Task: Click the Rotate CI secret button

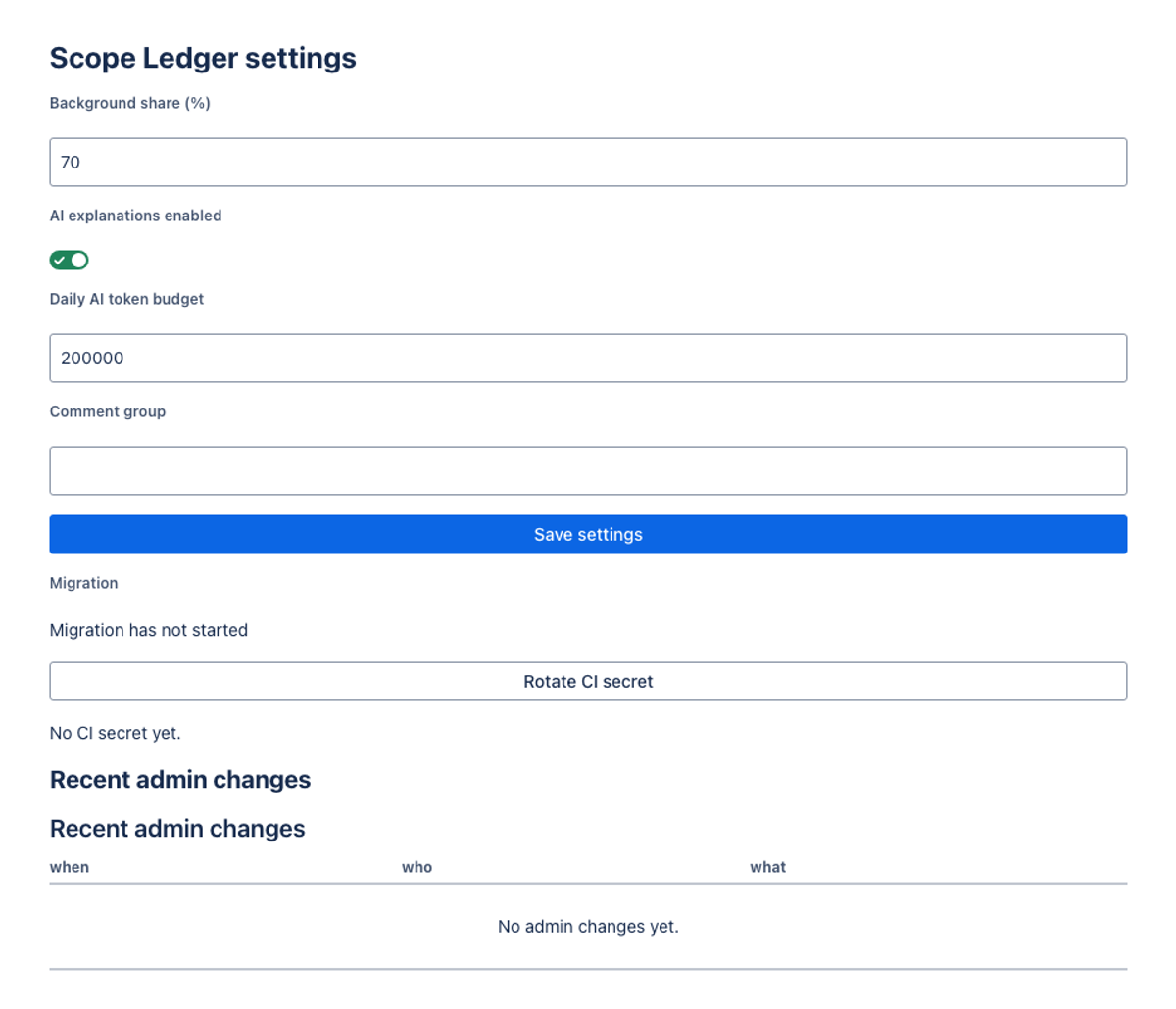Action: 588,681
